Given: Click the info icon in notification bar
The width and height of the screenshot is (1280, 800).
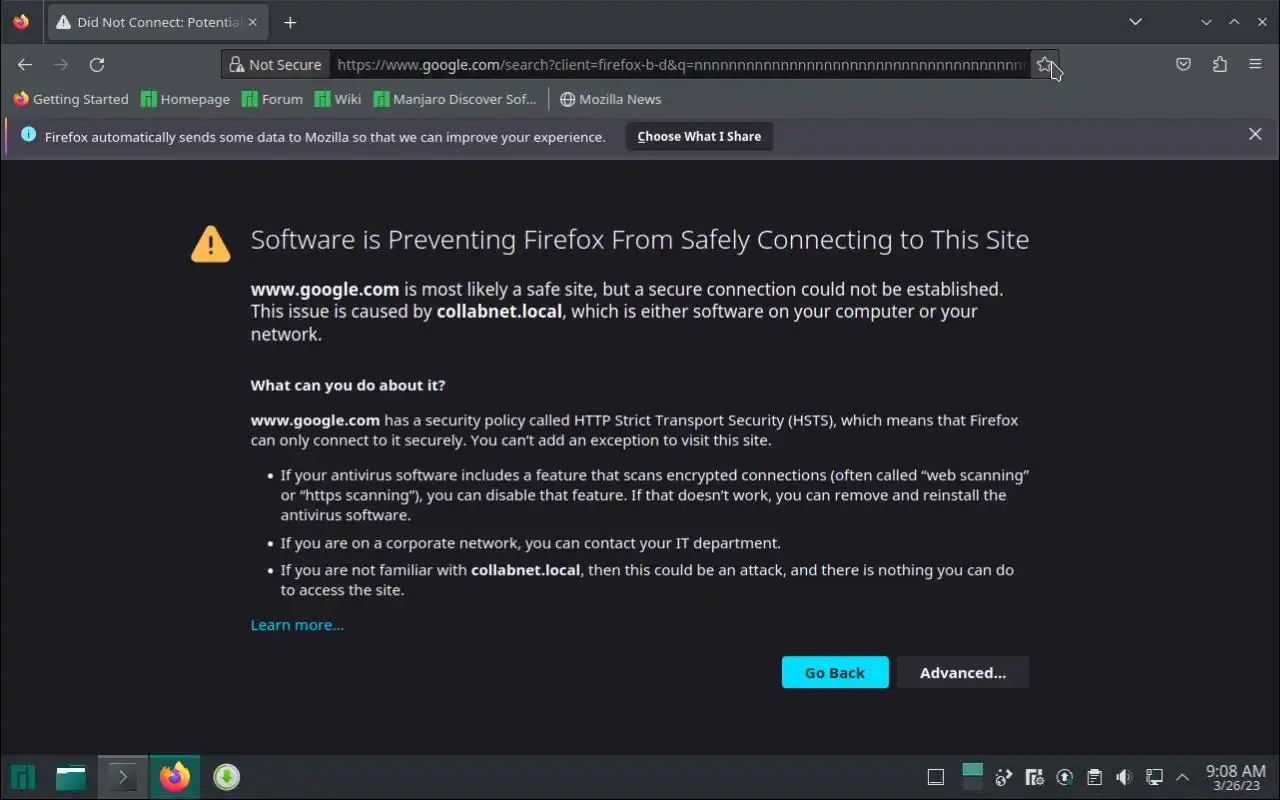Looking at the screenshot, I should 28,135.
